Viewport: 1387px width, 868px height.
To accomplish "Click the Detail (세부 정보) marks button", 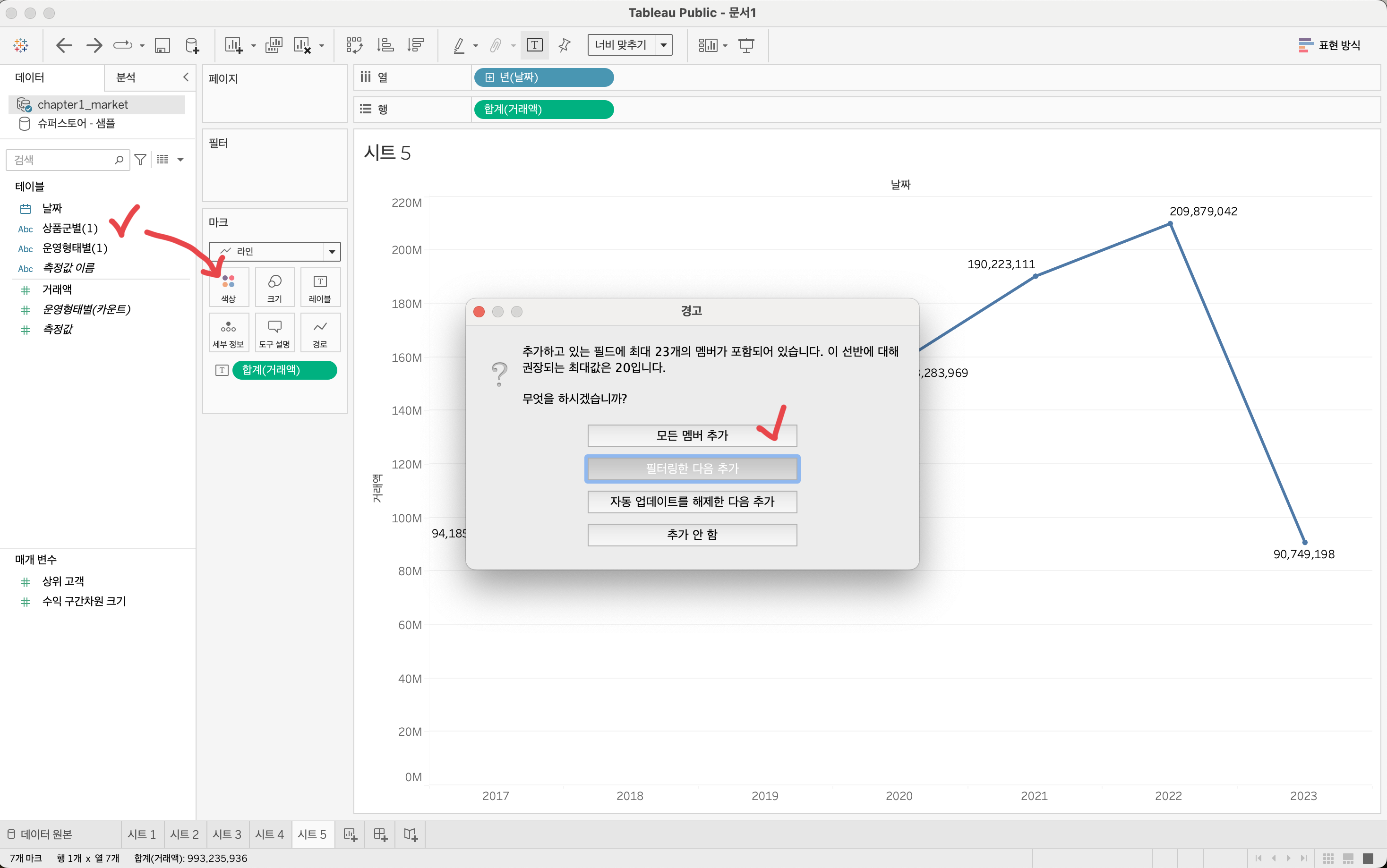I will [x=228, y=333].
